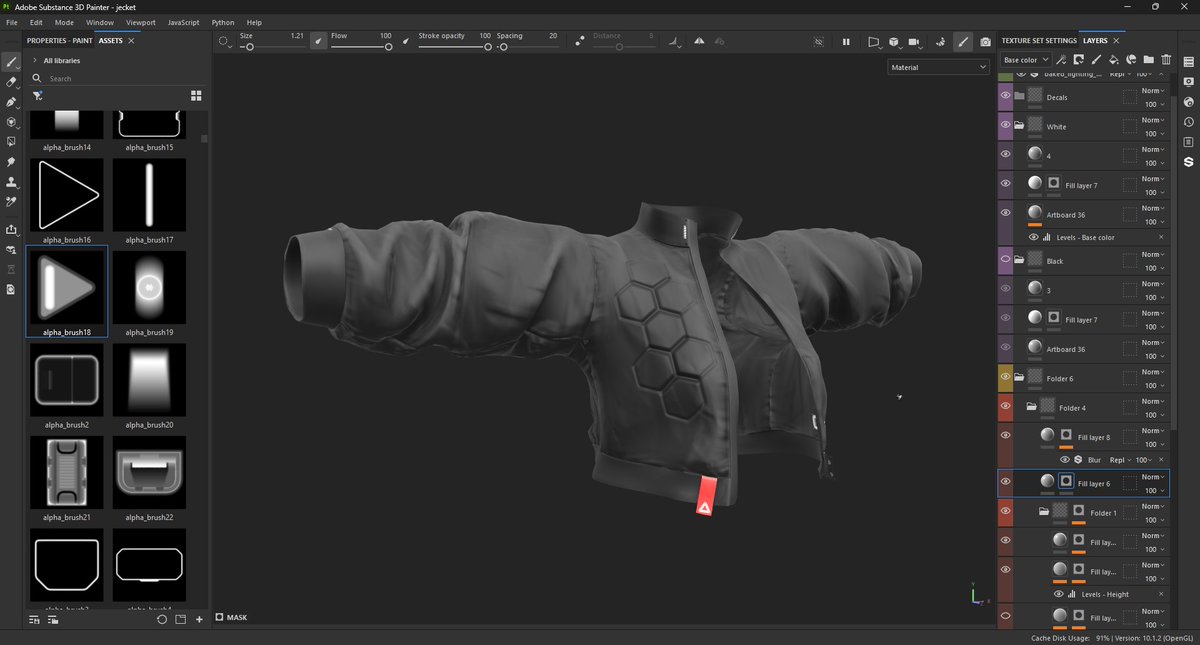
Task: Expand All libraries chevron
Action: (35, 60)
